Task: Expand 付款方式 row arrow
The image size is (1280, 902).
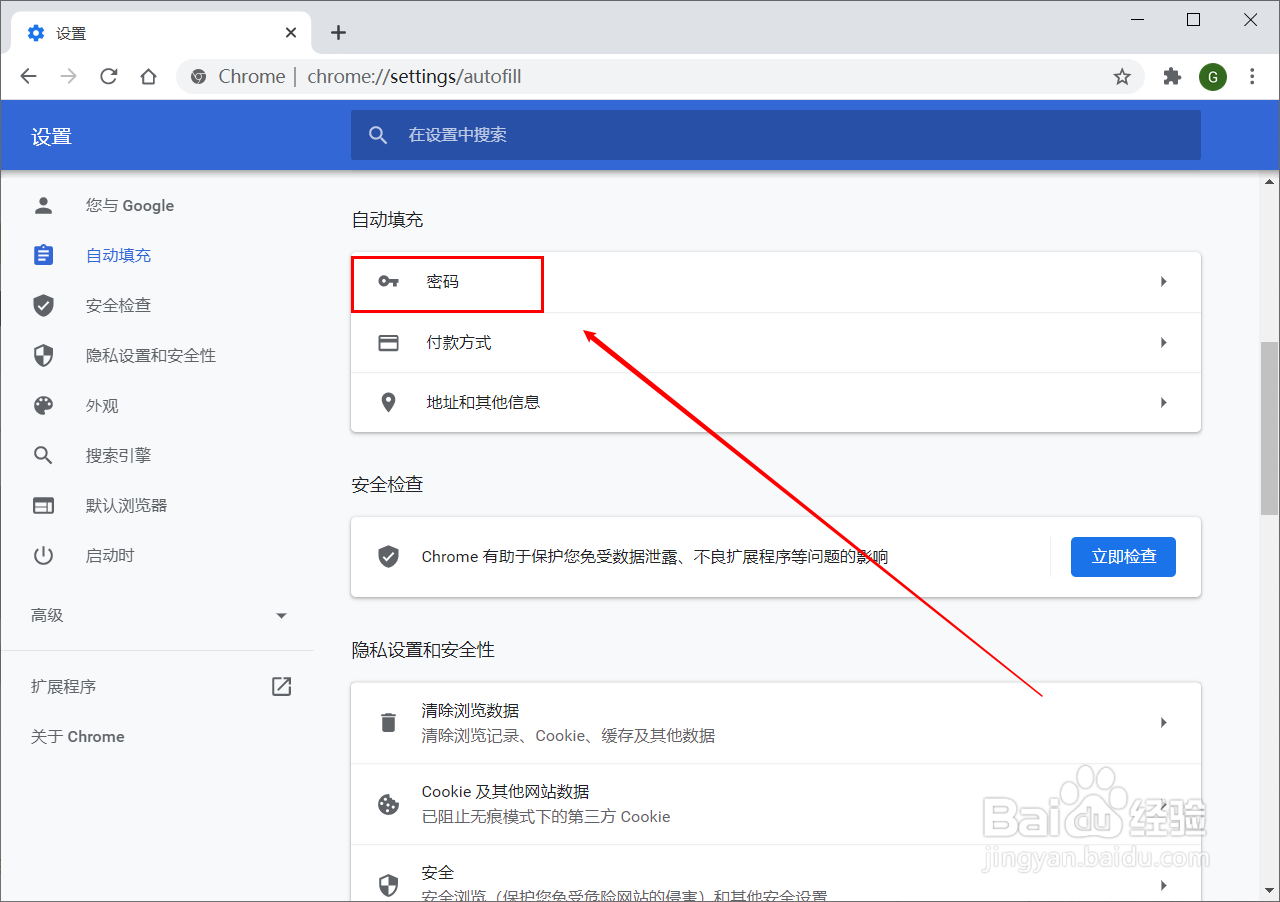Action: coord(1163,342)
